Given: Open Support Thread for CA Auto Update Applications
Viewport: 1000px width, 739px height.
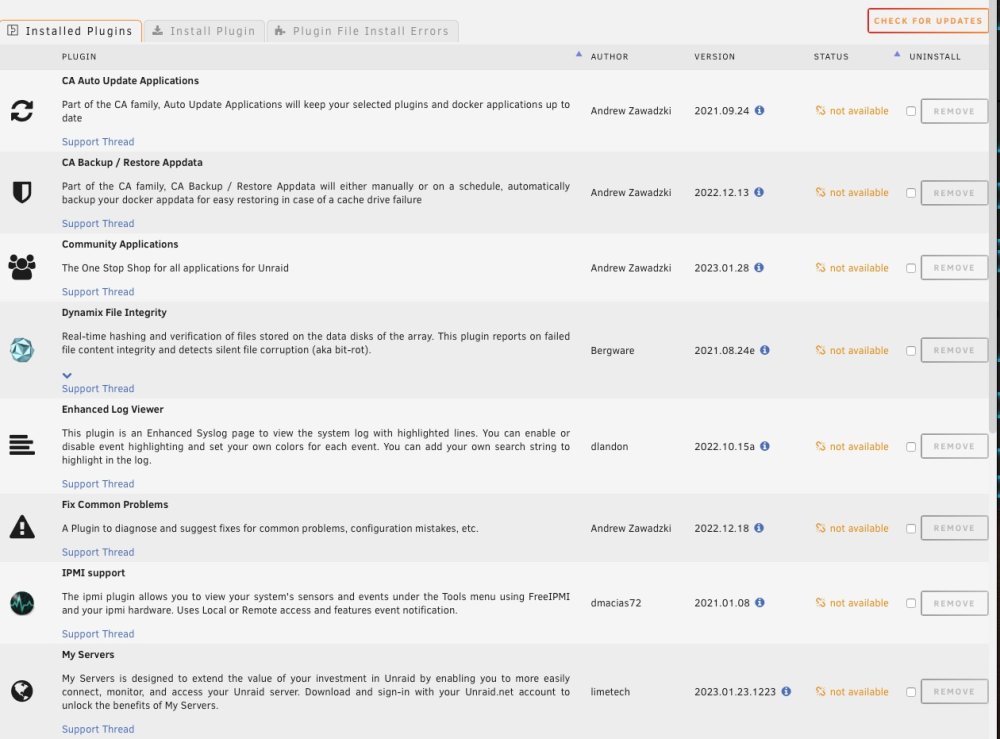Looking at the screenshot, I should [x=98, y=142].
